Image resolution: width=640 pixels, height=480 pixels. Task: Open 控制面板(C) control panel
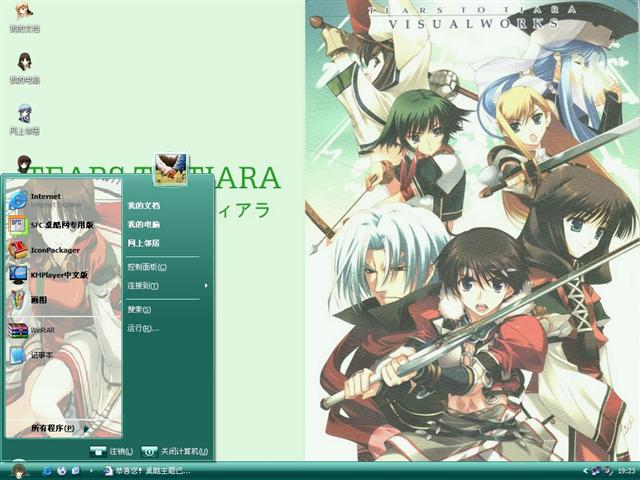coord(147,267)
